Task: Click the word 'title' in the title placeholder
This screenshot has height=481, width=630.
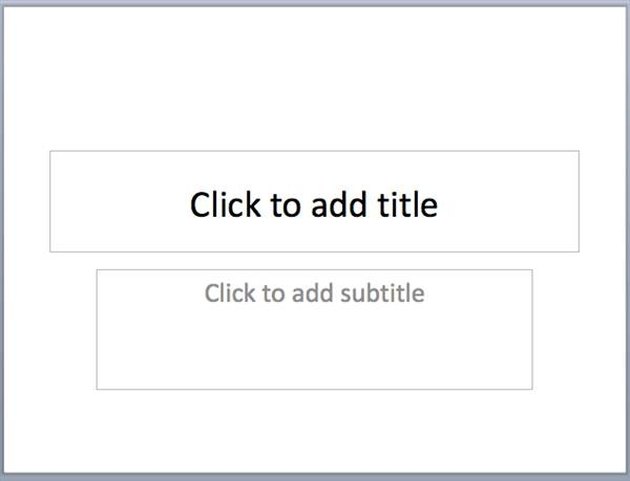Action: point(408,205)
